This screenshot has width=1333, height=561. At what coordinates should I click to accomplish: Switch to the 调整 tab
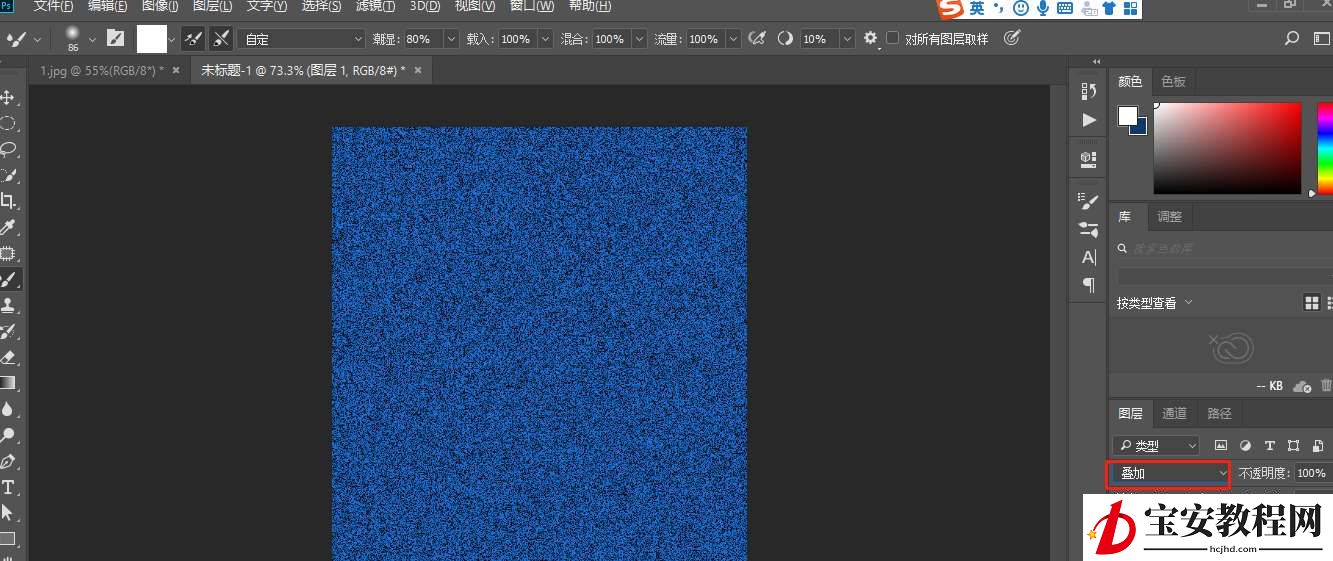[x=1169, y=216]
